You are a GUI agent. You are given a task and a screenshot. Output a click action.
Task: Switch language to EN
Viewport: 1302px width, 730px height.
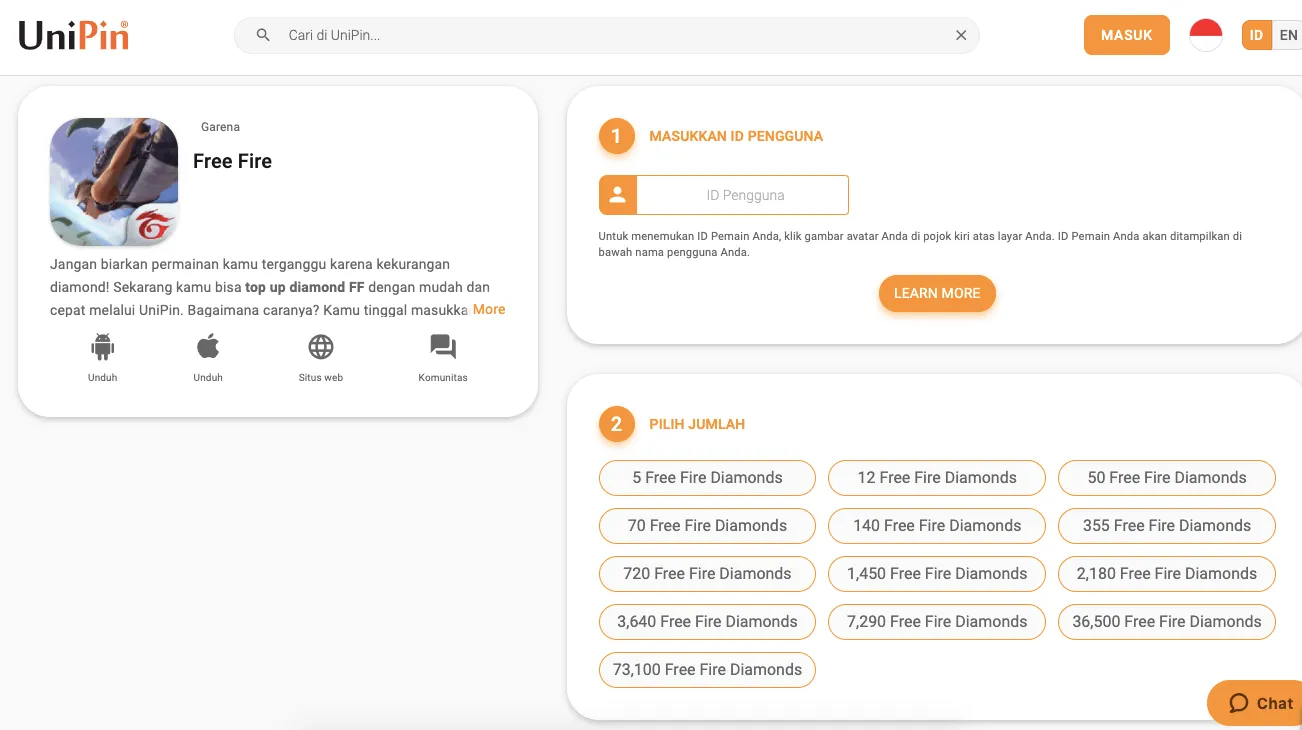pyautogui.click(x=1288, y=35)
